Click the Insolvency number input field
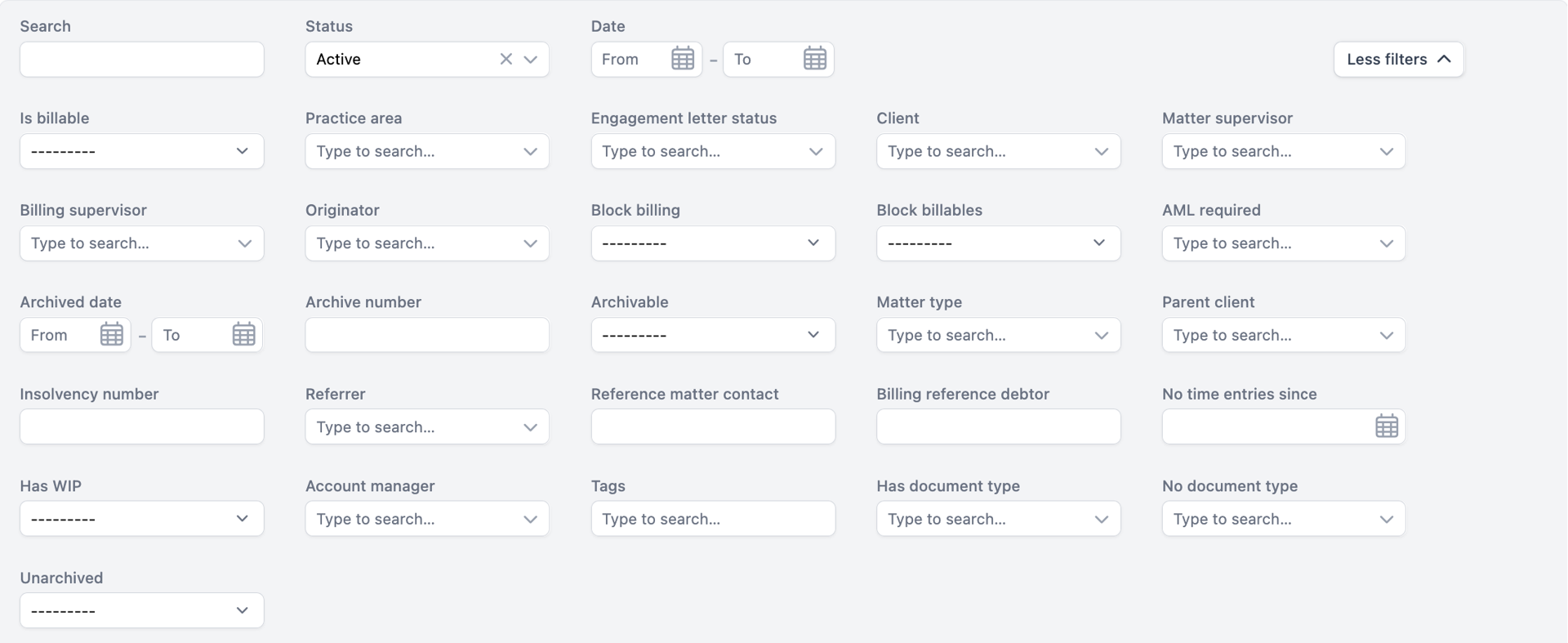 [x=142, y=426]
